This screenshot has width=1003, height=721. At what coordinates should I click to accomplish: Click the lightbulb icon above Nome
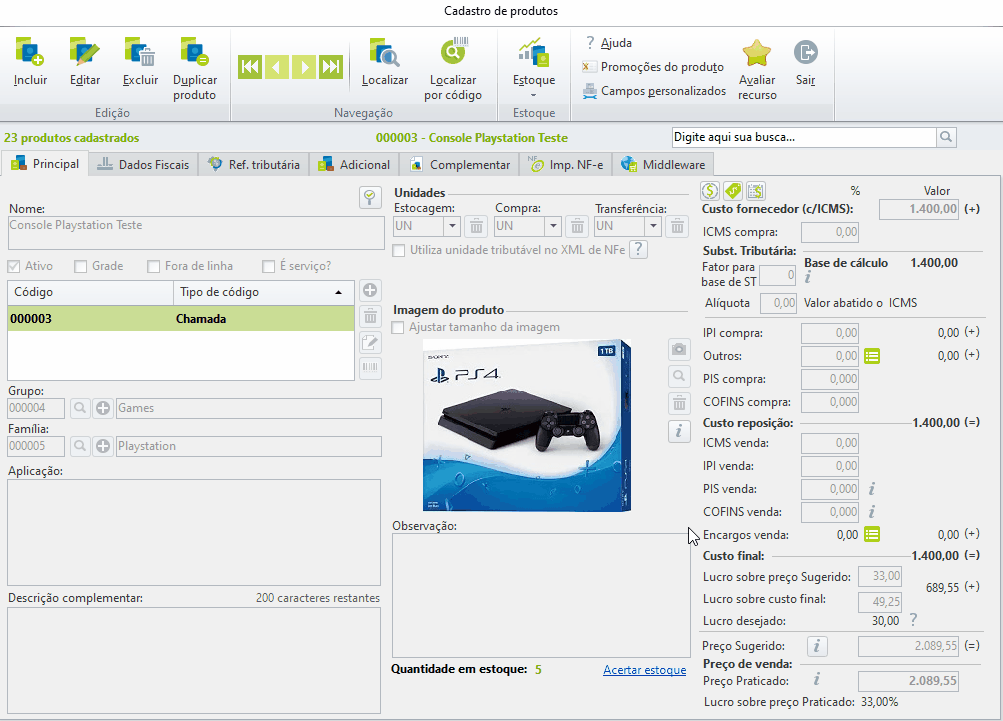point(370,197)
